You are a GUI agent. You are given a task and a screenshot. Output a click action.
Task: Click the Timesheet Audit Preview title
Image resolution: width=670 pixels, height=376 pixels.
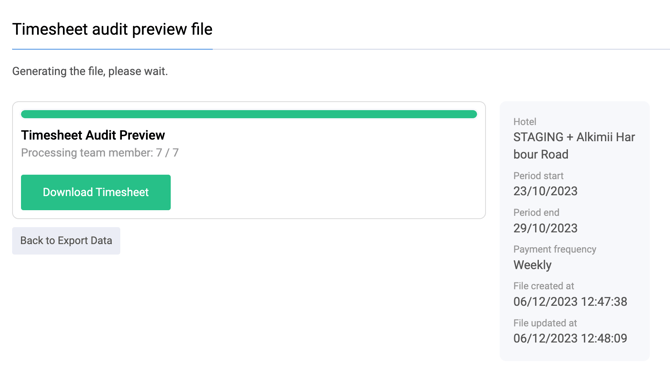93,135
